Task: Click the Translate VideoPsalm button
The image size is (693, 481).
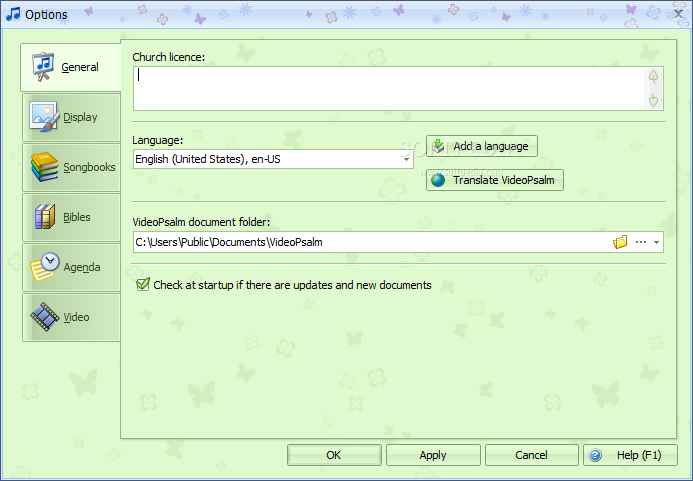Action: pos(495,180)
